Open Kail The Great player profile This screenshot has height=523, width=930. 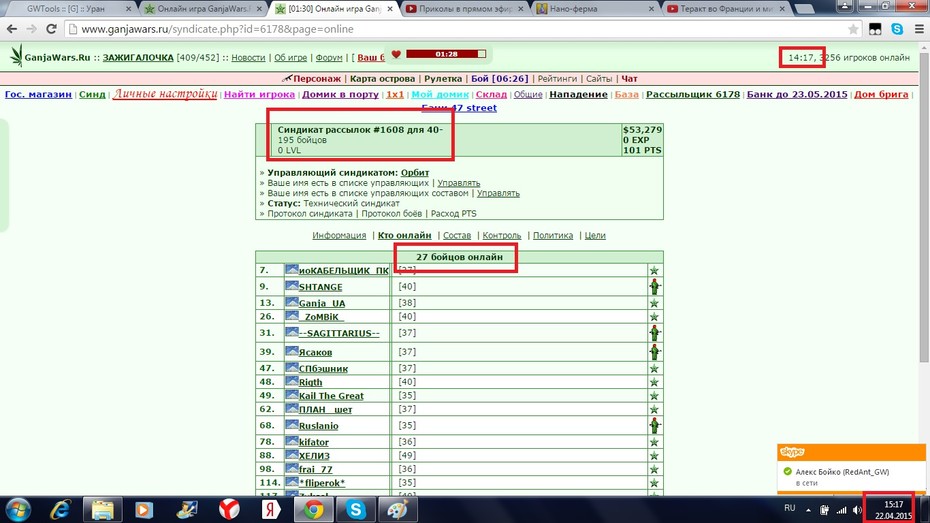point(331,396)
